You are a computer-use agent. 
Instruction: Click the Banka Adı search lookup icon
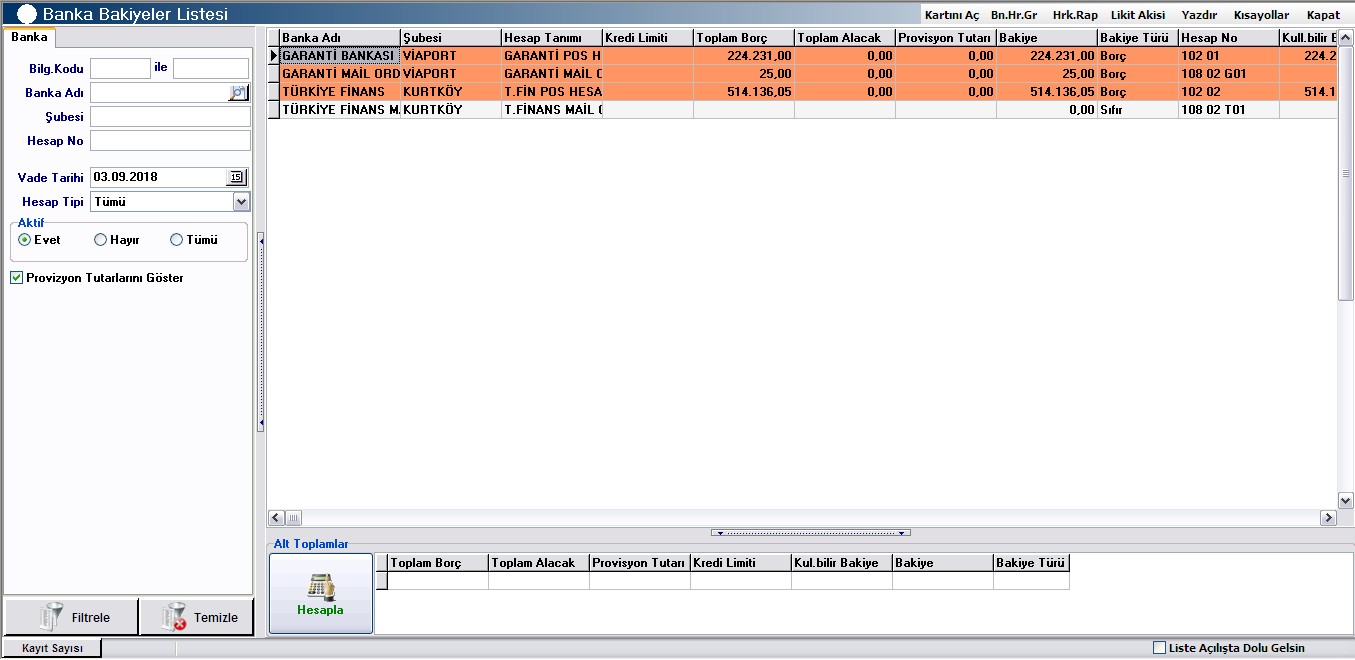coord(238,93)
